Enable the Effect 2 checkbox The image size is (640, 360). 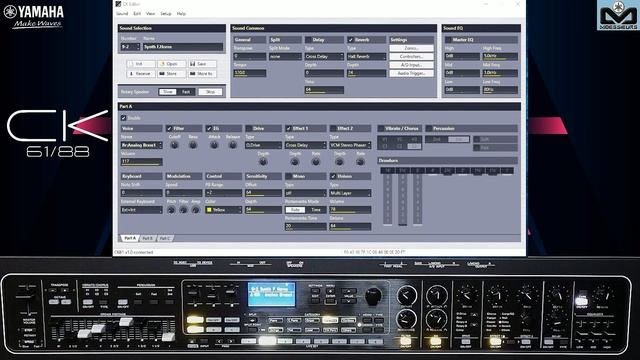333,129
